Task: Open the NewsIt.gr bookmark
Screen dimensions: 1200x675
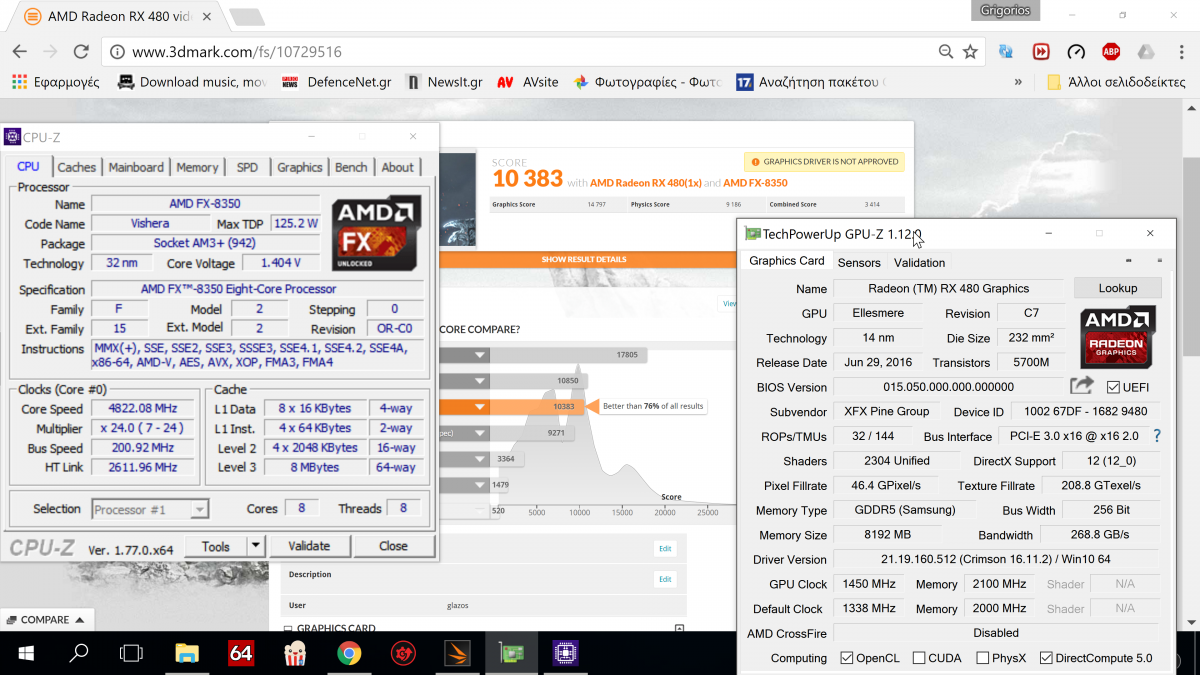Action: (443, 82)
